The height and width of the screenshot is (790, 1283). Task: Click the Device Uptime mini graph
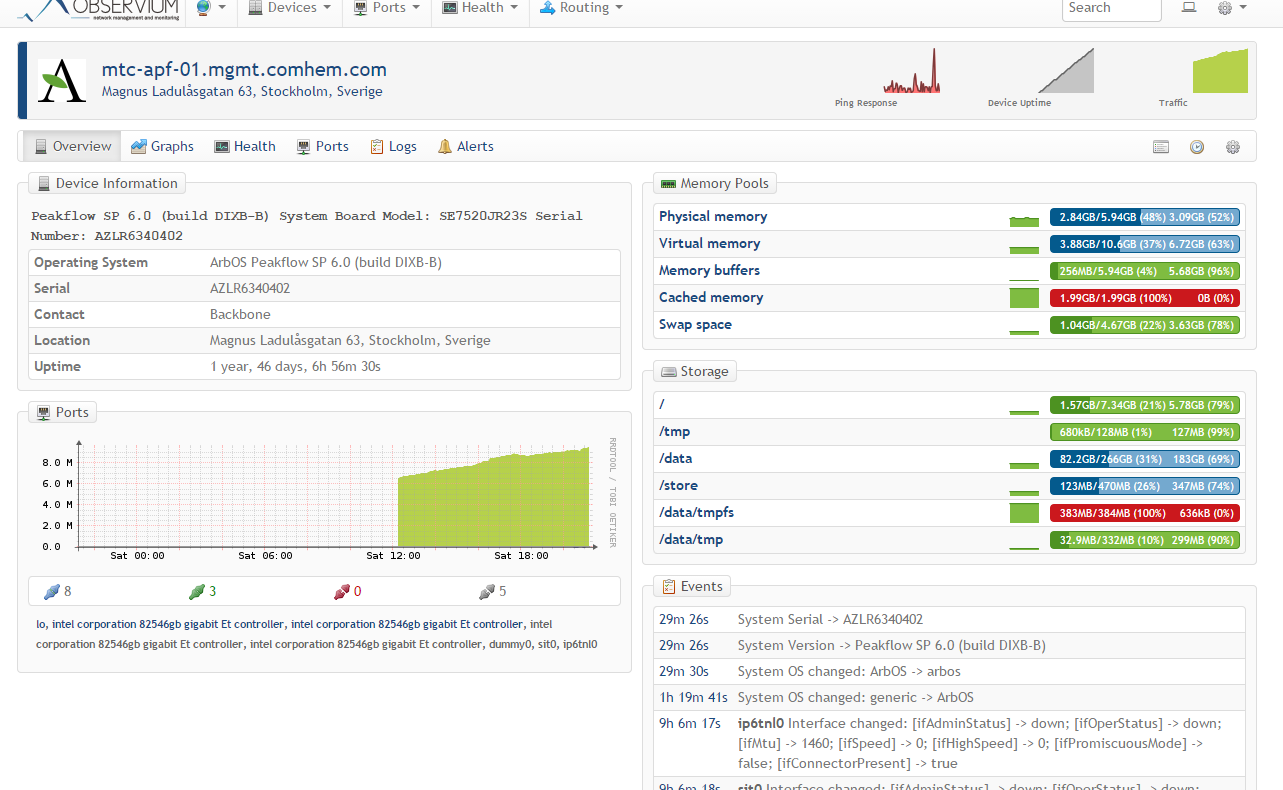coord(1065,72)
